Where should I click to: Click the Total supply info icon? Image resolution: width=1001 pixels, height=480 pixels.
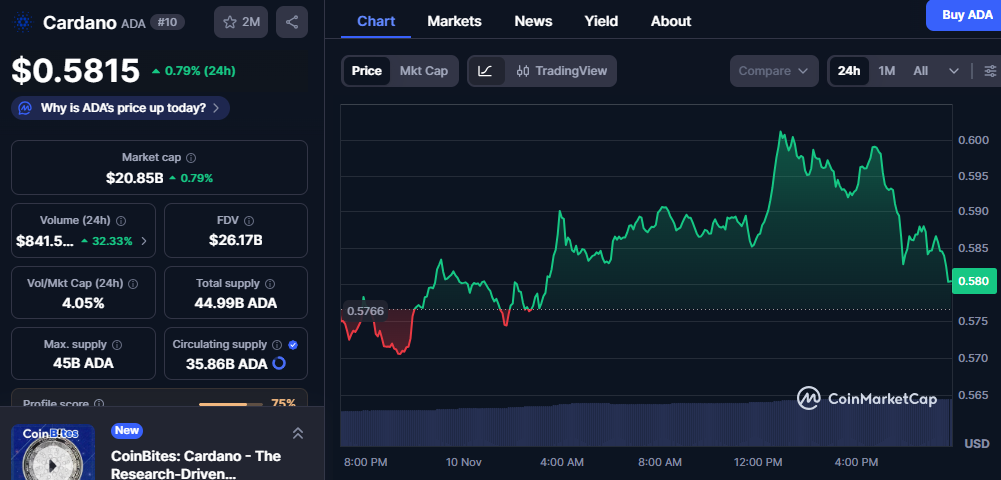pyautogui.click(x=270, y=284)
